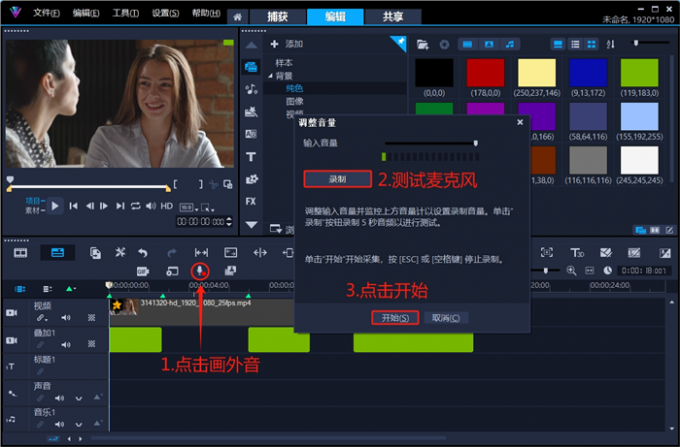This screenshot has height=447, width=680.
Task: Undo the last action
Action: pyautogui.click(x=143, y=253)
